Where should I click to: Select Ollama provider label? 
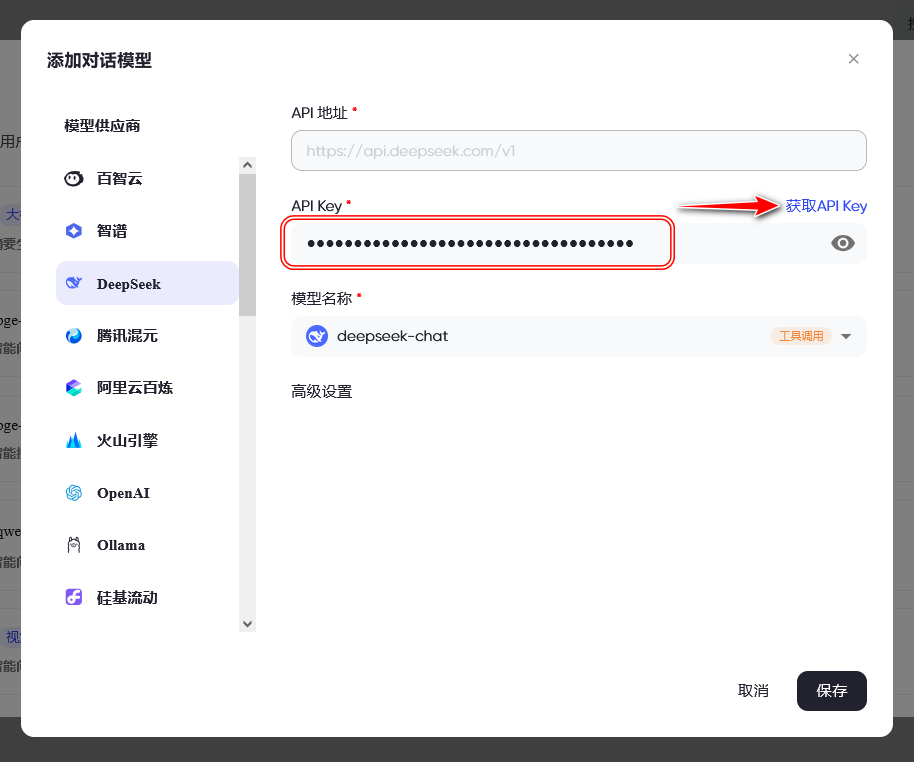coord(121,545)
